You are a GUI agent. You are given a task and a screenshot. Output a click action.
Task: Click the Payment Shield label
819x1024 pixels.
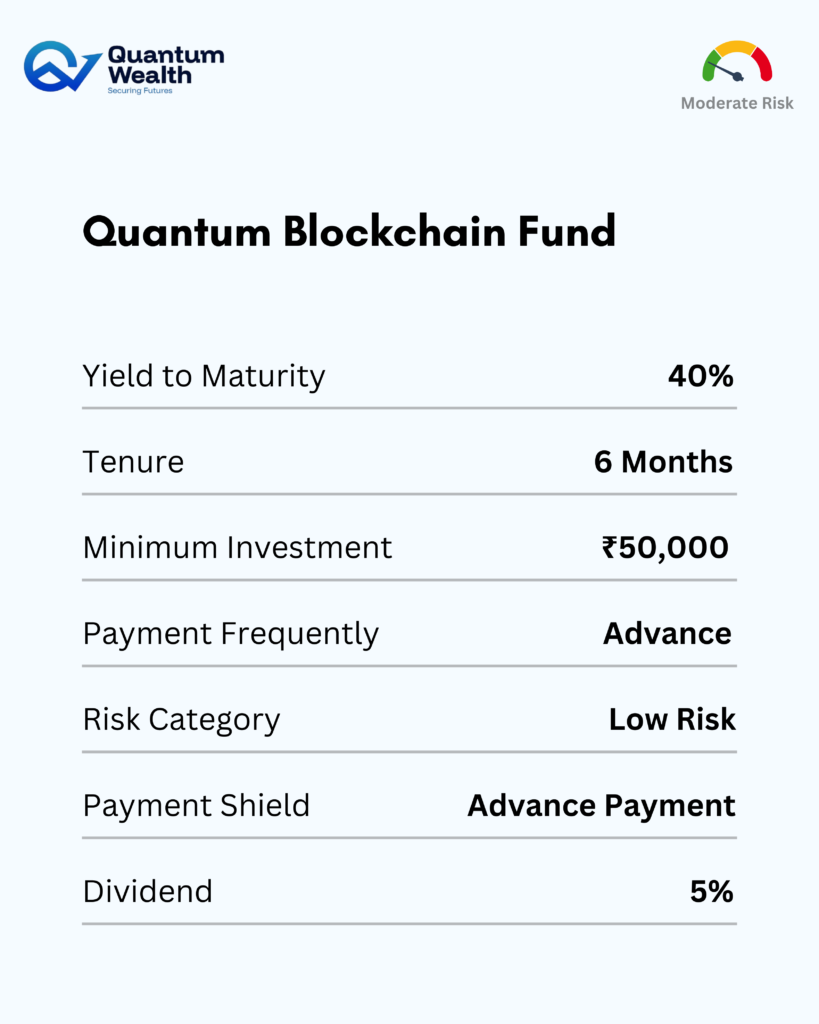(x=196, y=806)
